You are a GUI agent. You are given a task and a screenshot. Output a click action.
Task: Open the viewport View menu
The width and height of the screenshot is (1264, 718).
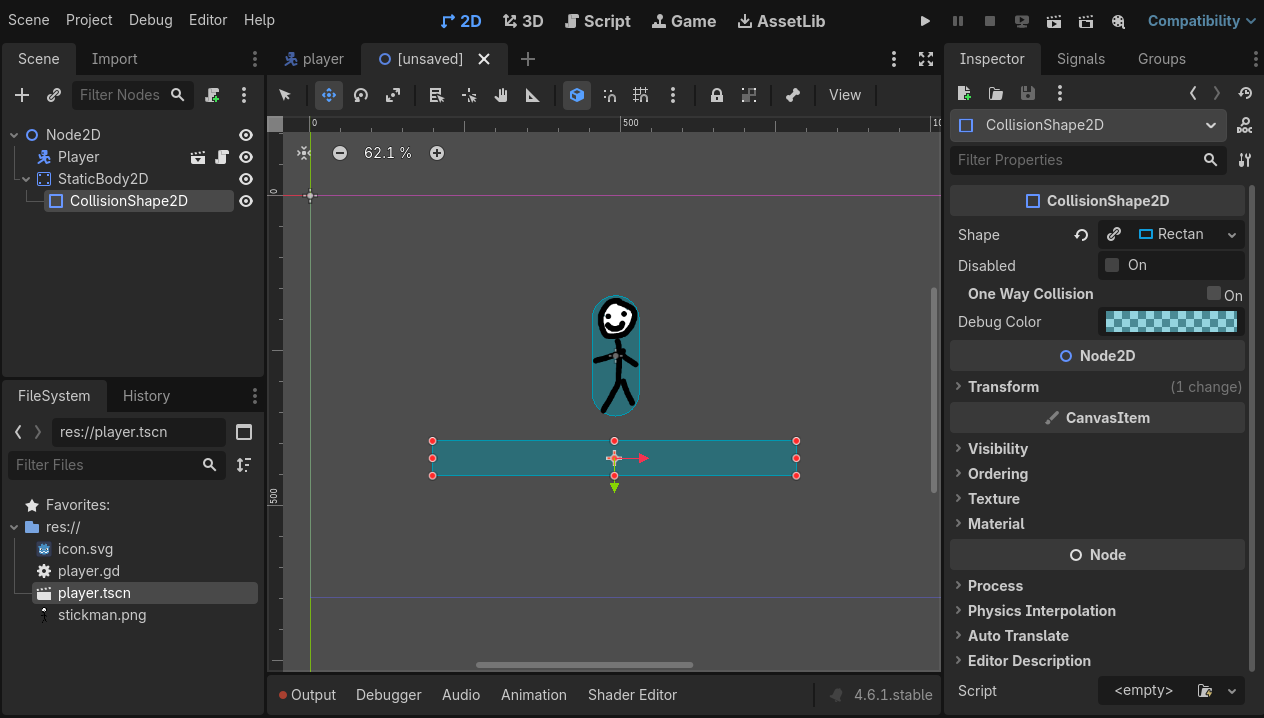tap(845, 95)
